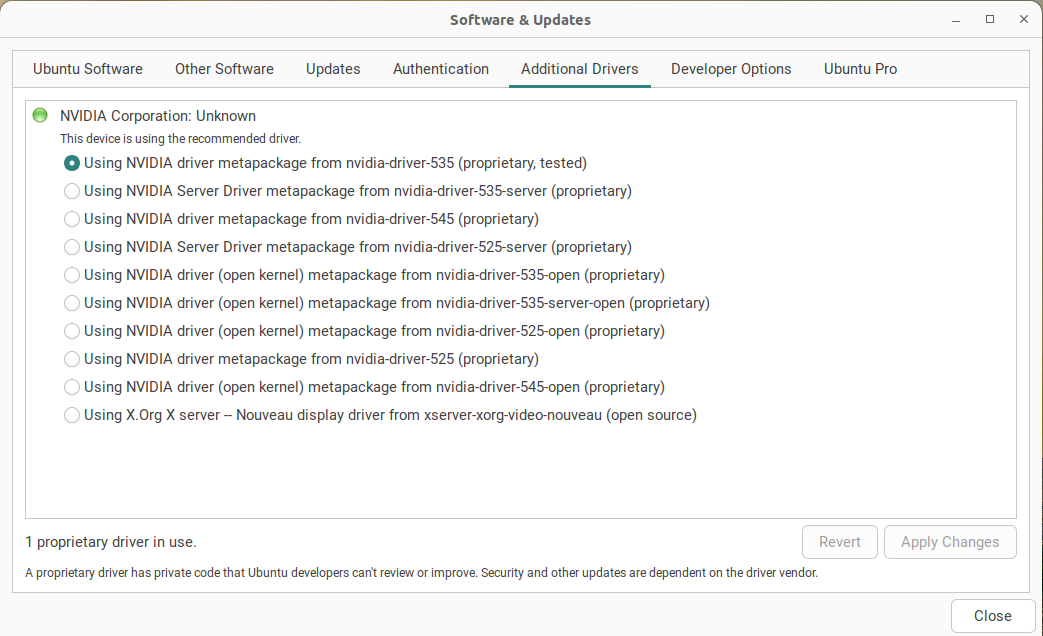The image size is (1043, 636).
Task: Select the Authentication tab
Action: tap(441, 69)
